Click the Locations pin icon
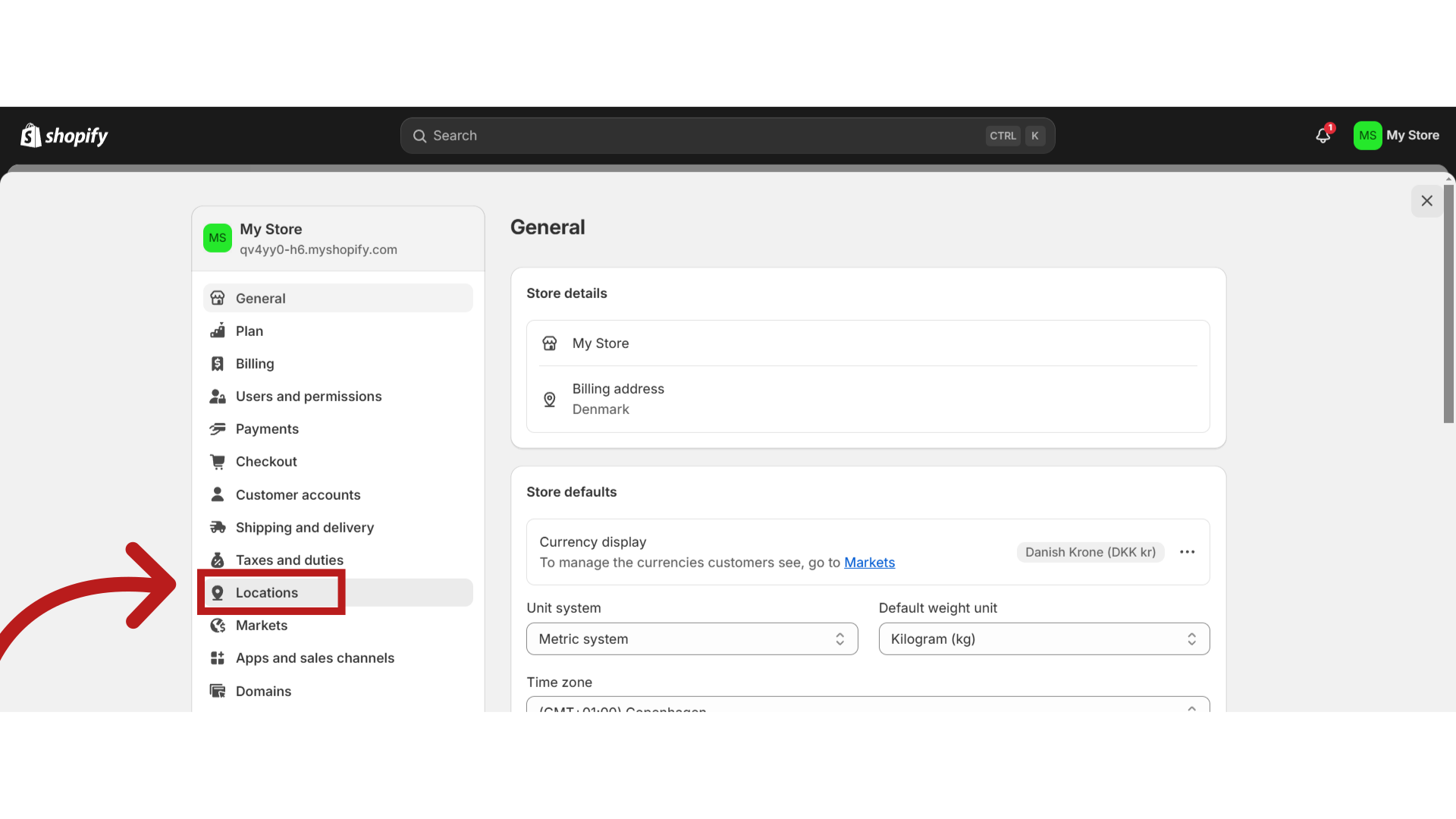The image size is (1456, 819). coord(218,592)
